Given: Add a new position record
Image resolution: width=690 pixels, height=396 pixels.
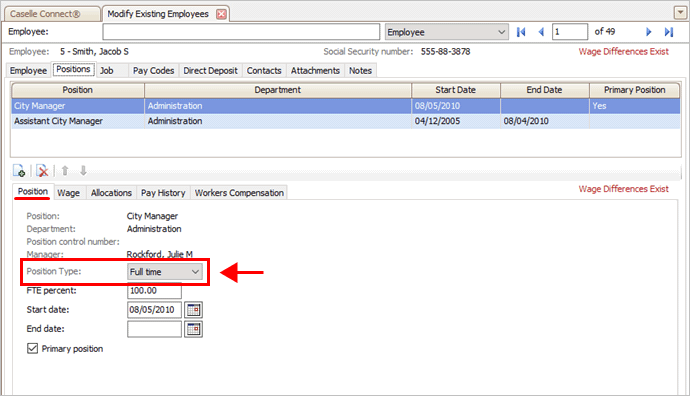Looking at the screenshot, I should click(19, 171).
